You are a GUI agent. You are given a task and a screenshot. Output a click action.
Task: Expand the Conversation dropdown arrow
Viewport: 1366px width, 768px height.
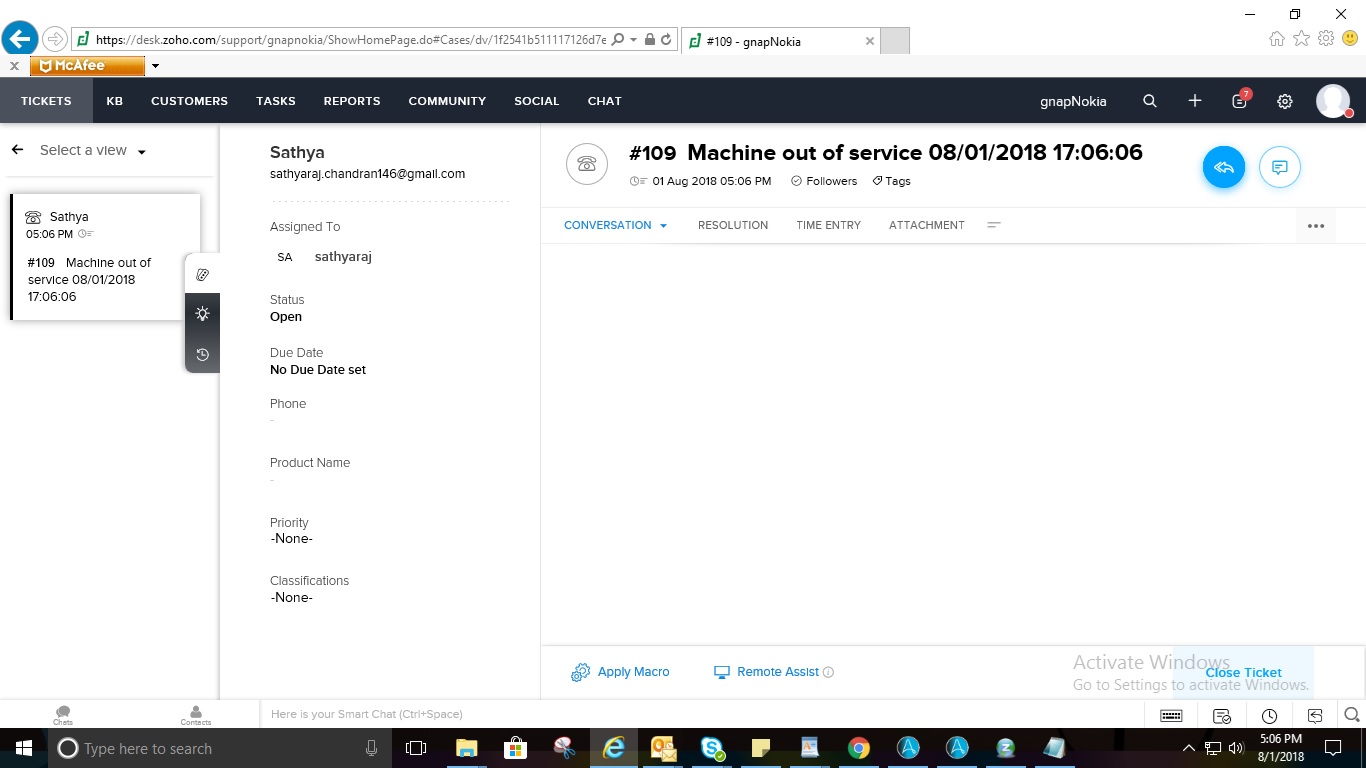pos(663,226)
